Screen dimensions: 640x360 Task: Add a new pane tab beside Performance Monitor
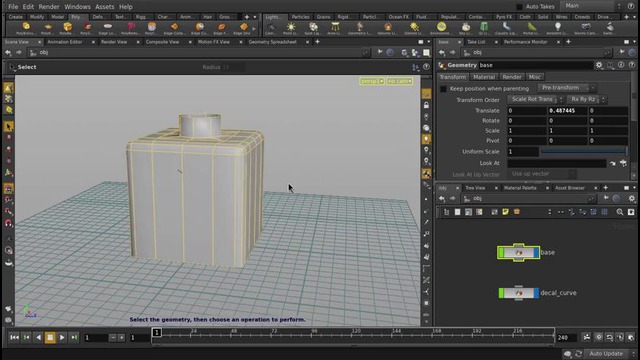click(x=568, y=42)
